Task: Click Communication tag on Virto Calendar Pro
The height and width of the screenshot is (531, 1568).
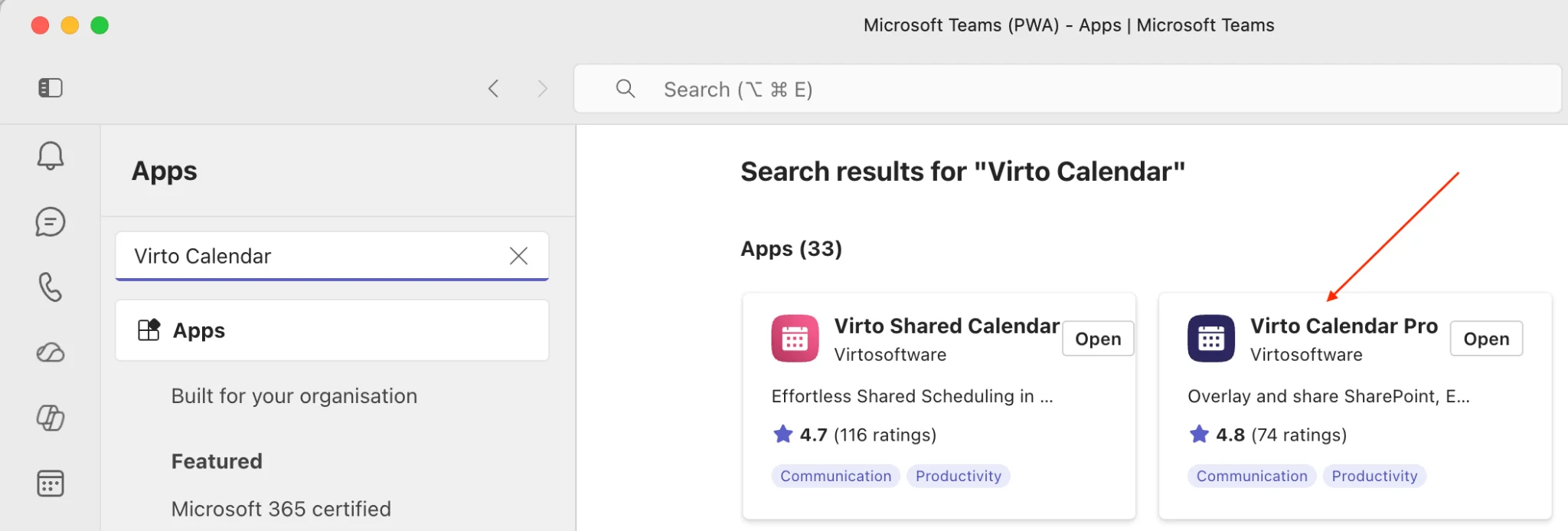Action: [x=1252, y=476]
